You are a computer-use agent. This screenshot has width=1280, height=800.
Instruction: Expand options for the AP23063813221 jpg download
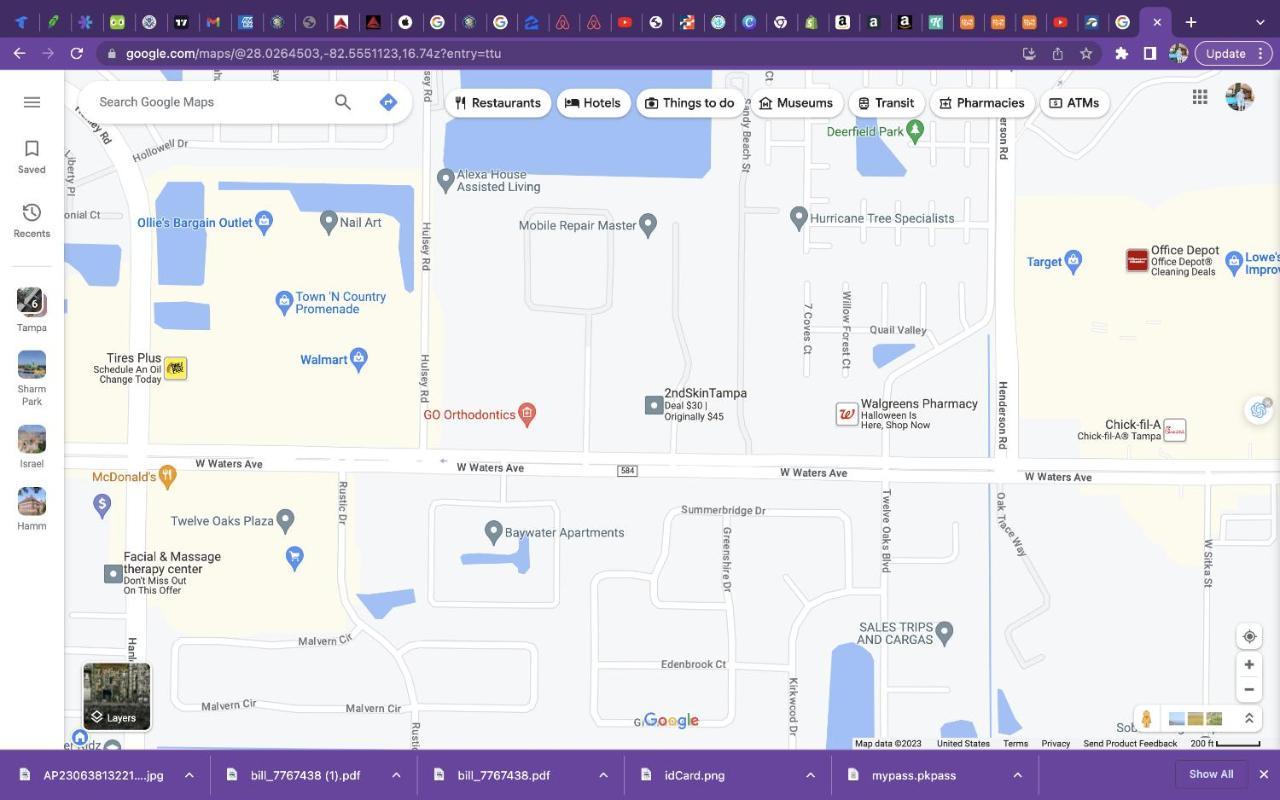click(x=189, y=775)
